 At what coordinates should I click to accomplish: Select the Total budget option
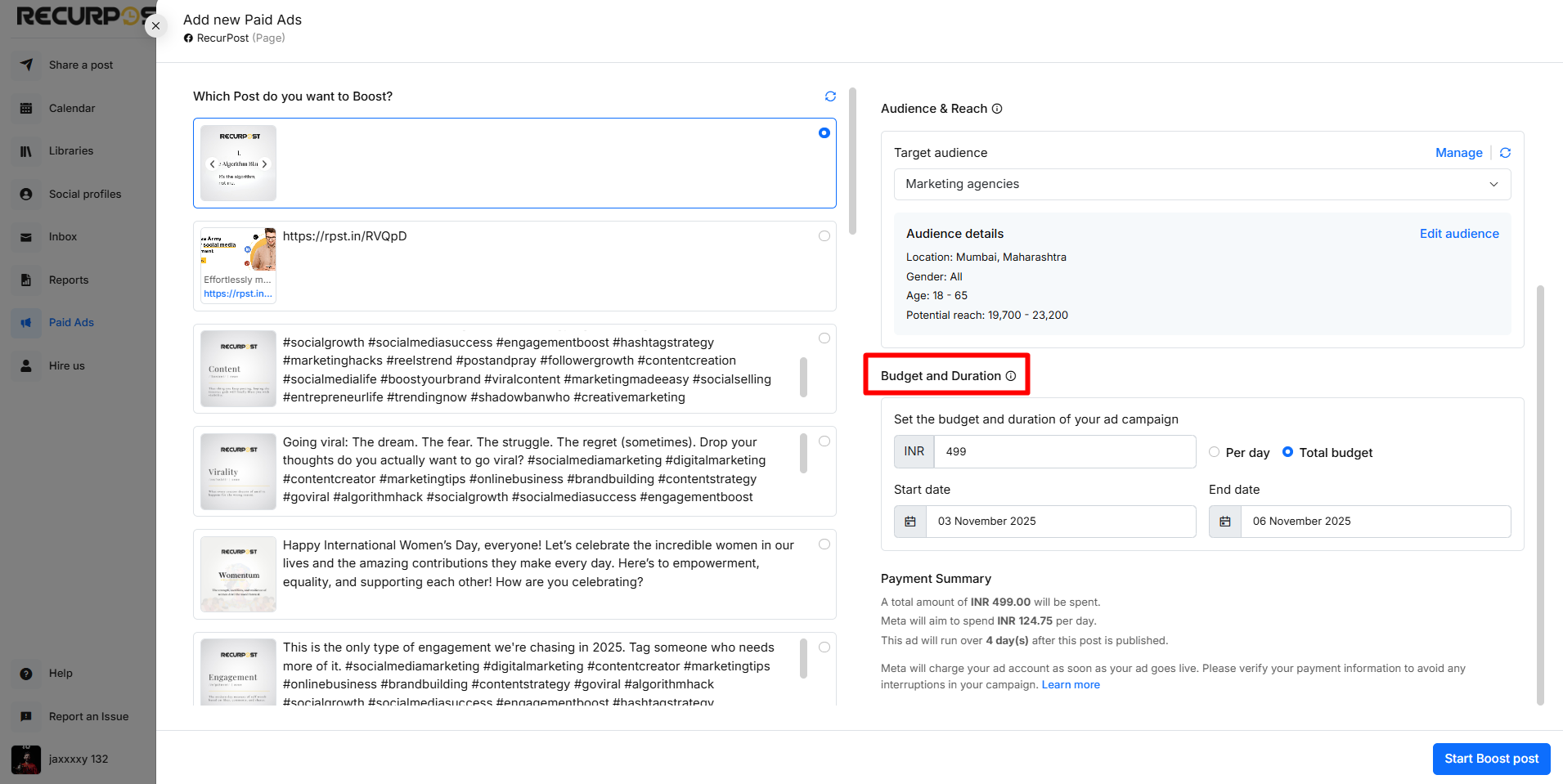[1287, 452]
